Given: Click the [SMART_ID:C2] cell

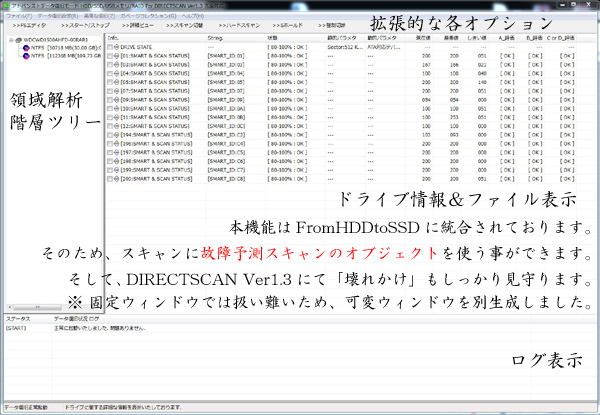Looking at the screenshot, I should tap(226, 135).
